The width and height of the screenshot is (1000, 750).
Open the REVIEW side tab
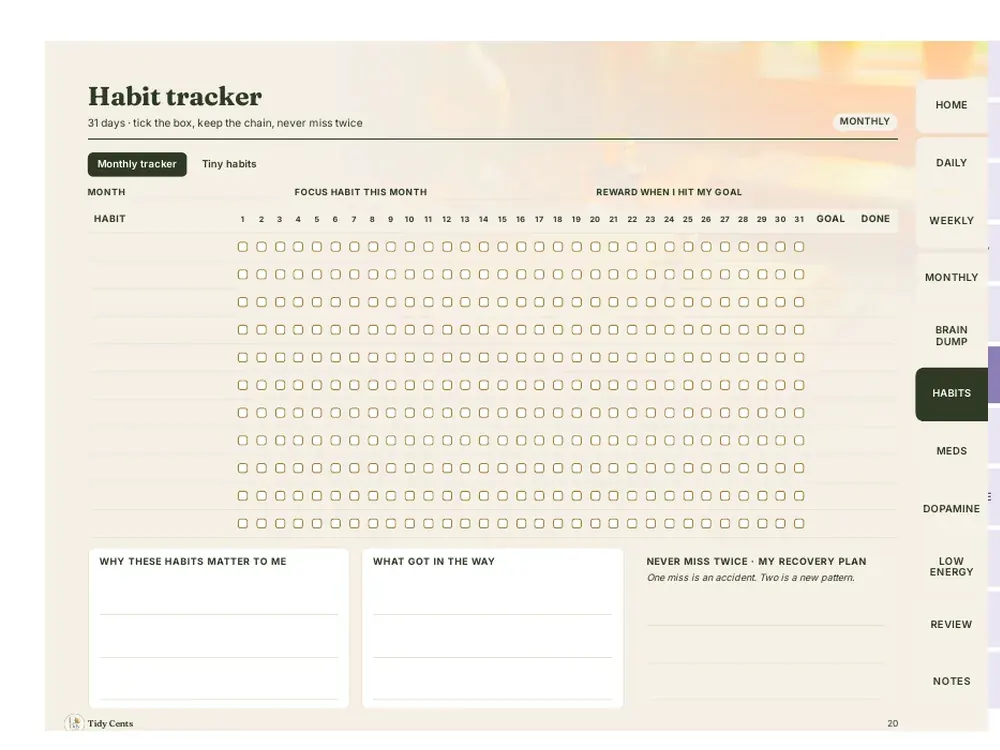coord(952,624)
